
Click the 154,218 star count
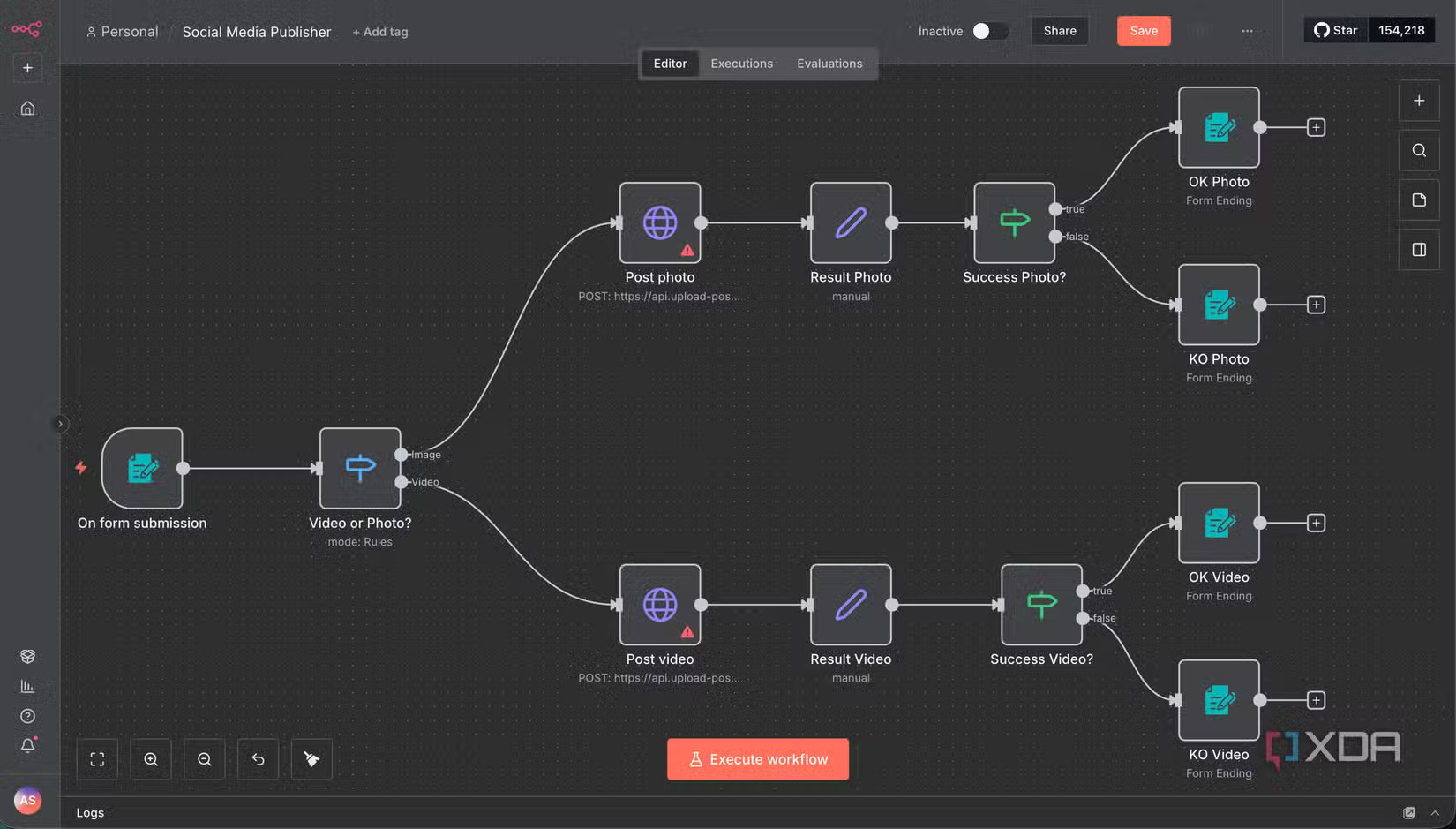[1401, 30]
